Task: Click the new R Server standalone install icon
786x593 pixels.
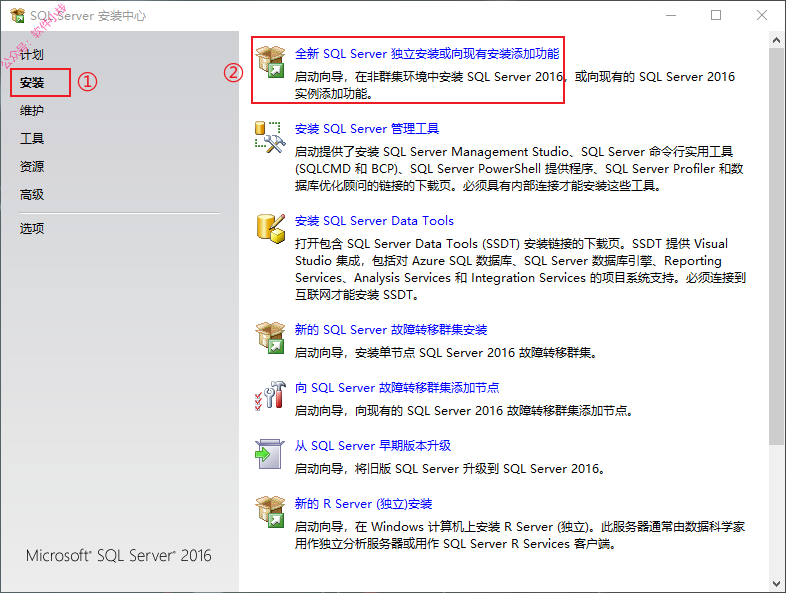Action: [271, 512]
